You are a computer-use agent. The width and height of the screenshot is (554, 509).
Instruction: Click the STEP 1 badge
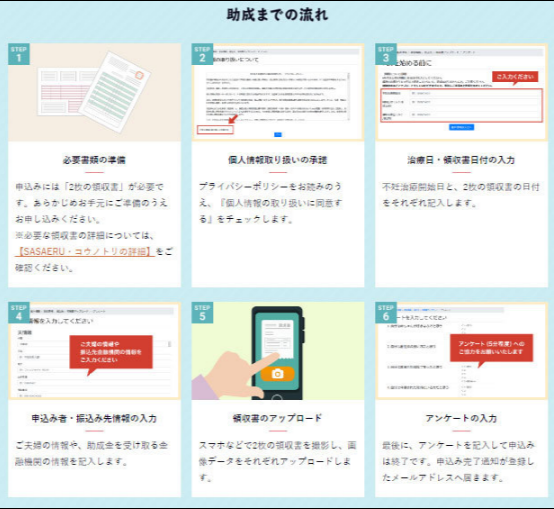(19, 54)
